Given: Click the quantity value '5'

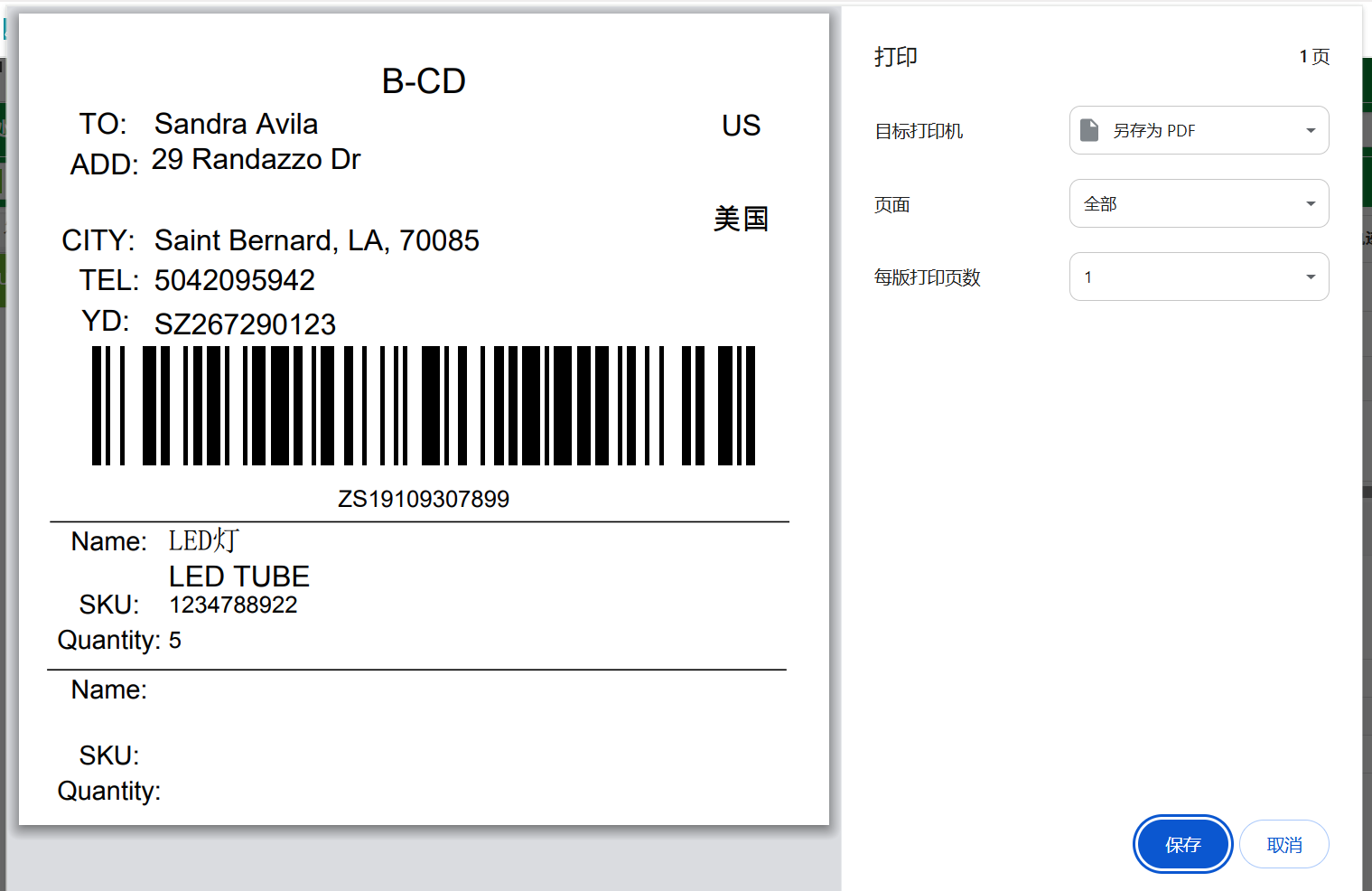Looking at the screenshot, I should 175,641.
